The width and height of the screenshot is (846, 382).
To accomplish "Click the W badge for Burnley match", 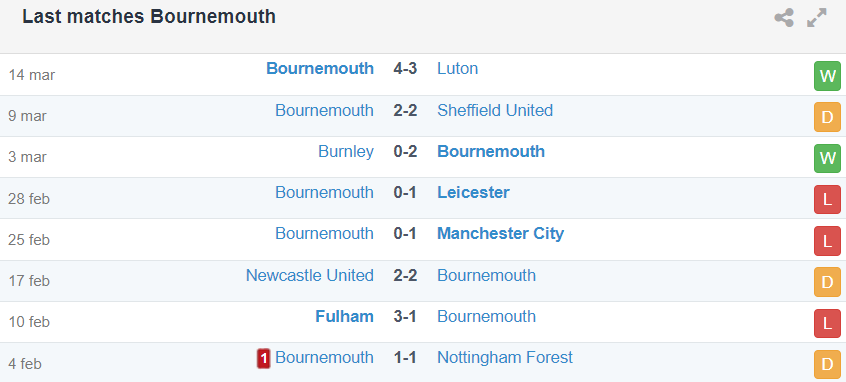I will point(827,159).
